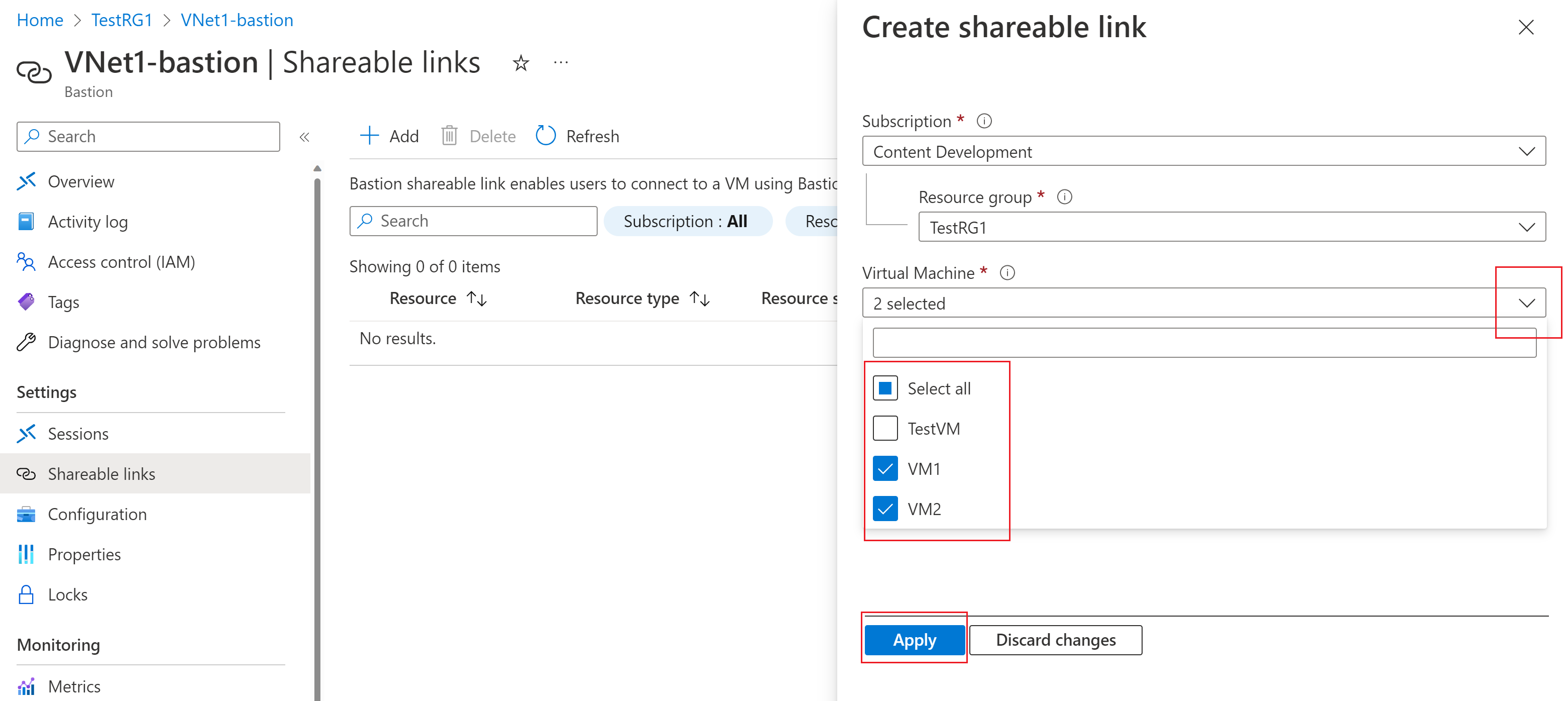The height and width of the screenshot is (701, 1568).
Task: Open the more options ellipsis
Action: (x=561, y=62)
